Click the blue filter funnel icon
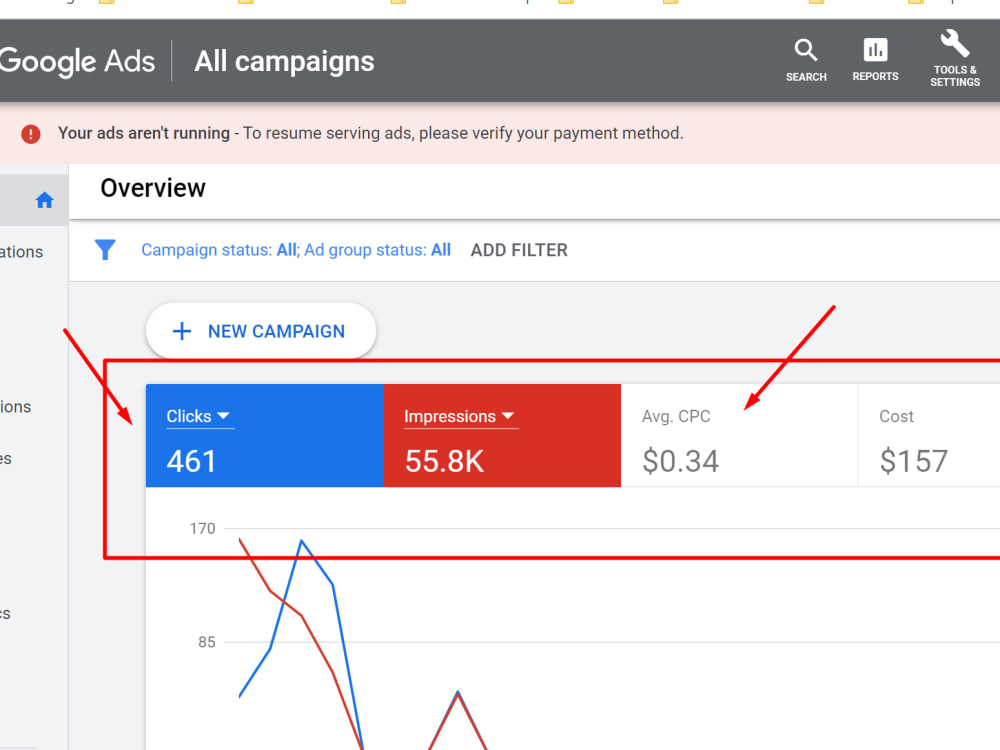 (105, 249)
